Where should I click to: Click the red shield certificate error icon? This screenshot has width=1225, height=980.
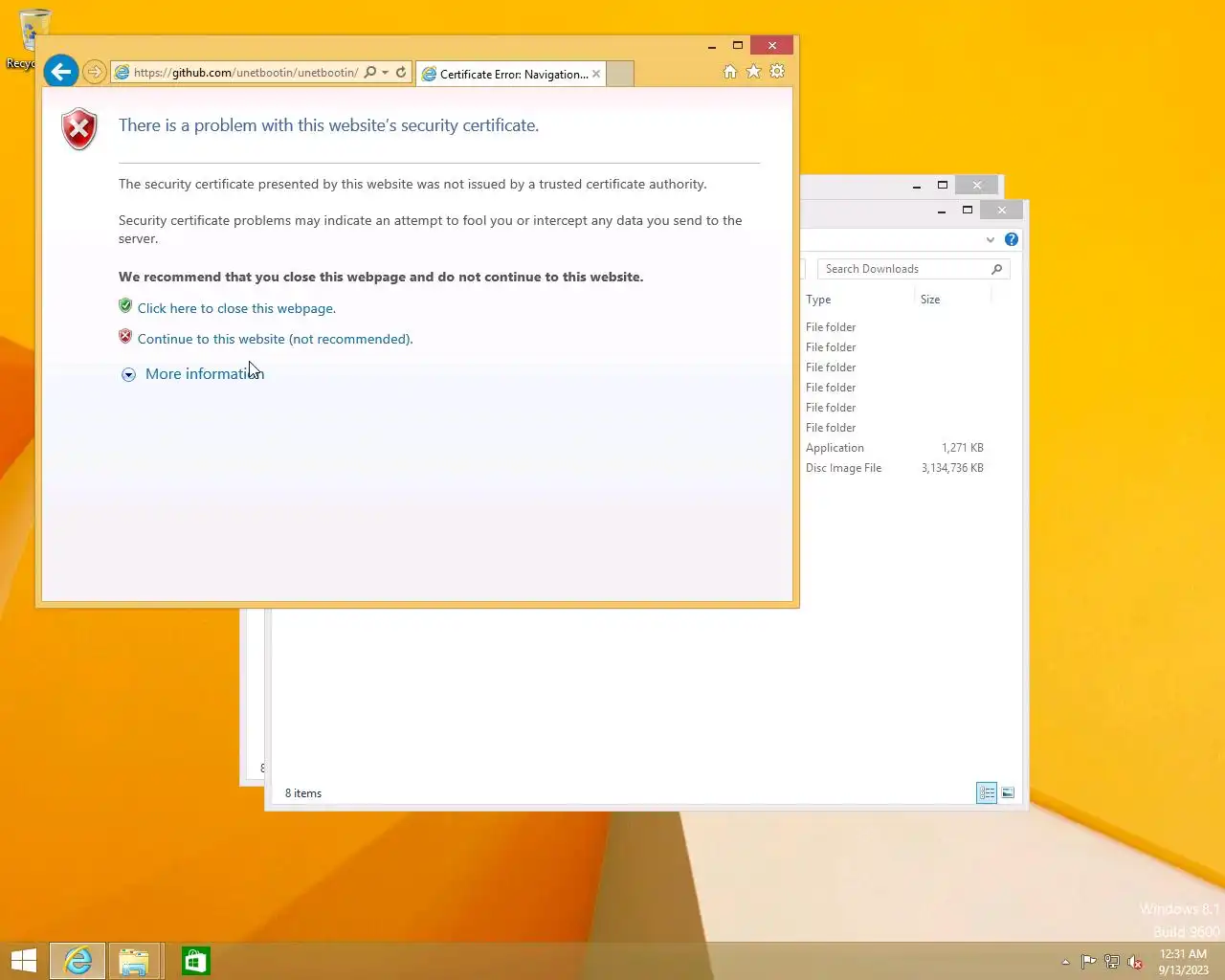coord(79,128)
